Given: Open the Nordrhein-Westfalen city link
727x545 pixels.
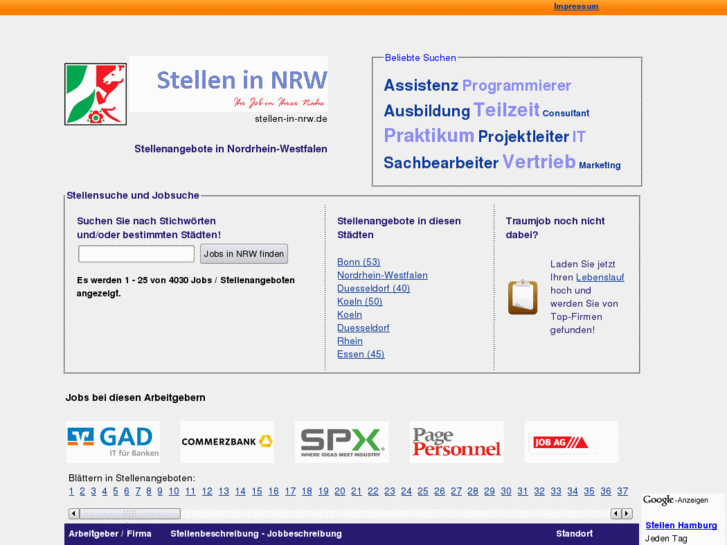Looking at the screenshot, I should click(x=383, y=275).
